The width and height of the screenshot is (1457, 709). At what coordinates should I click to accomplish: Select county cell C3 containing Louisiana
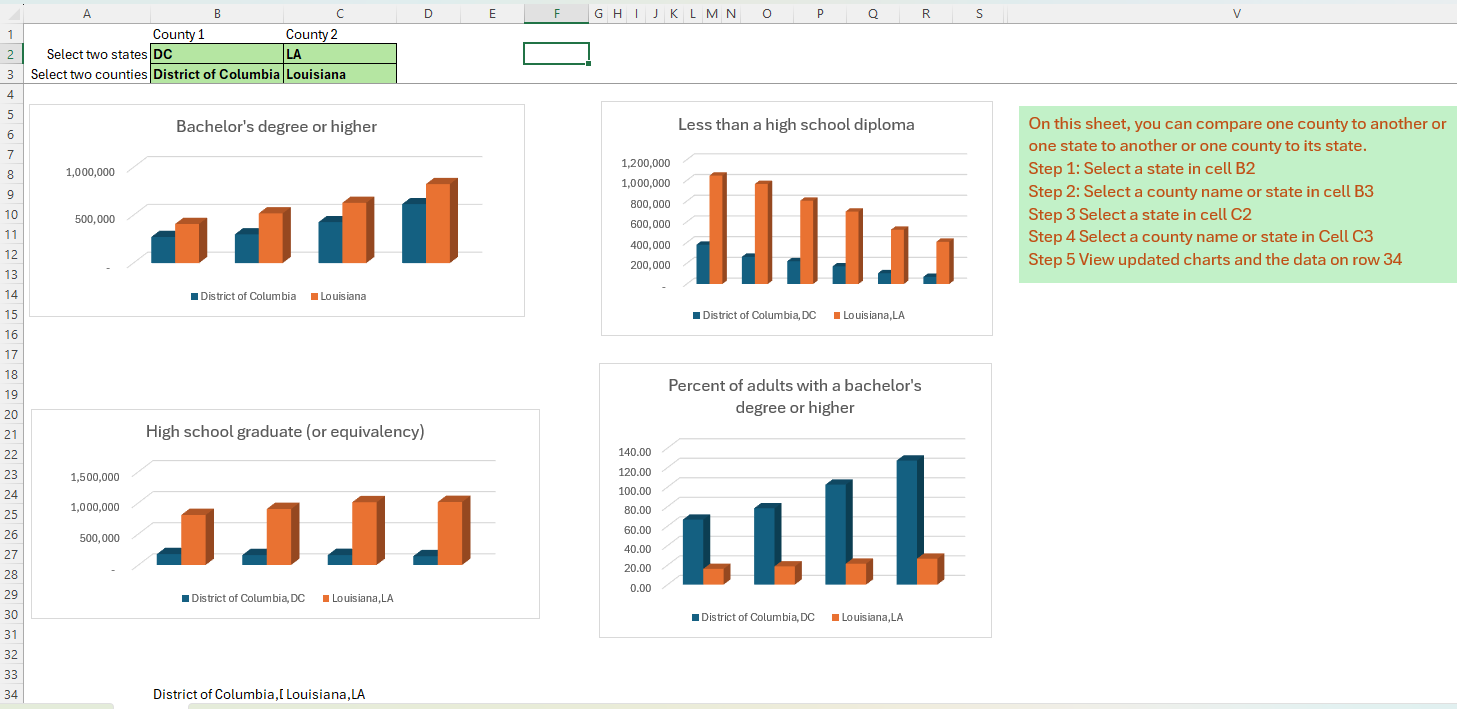coord(339,74)
